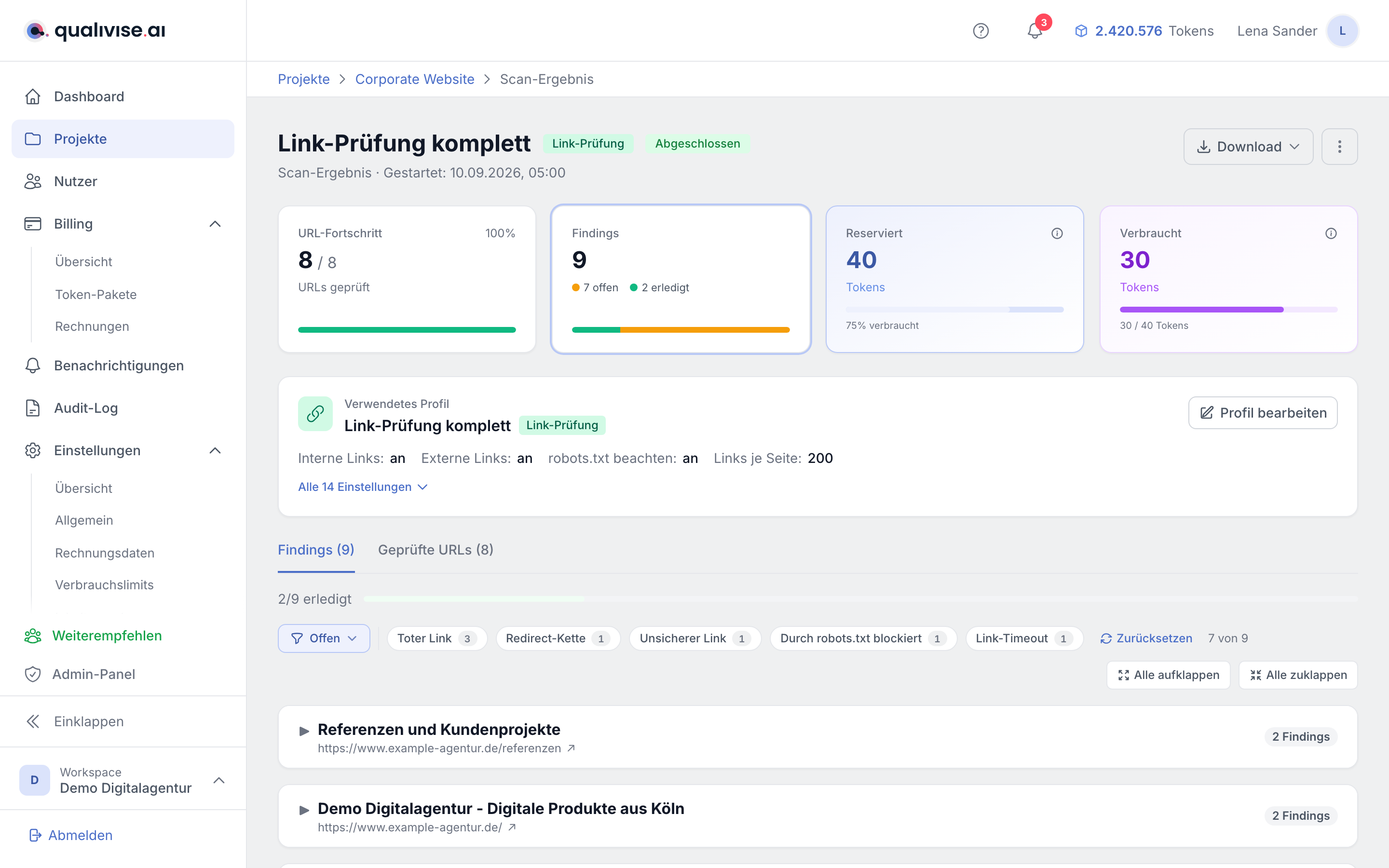
Task: Select the Findings (9) tab
Action: pyautogui.click(x=316, y=550)
